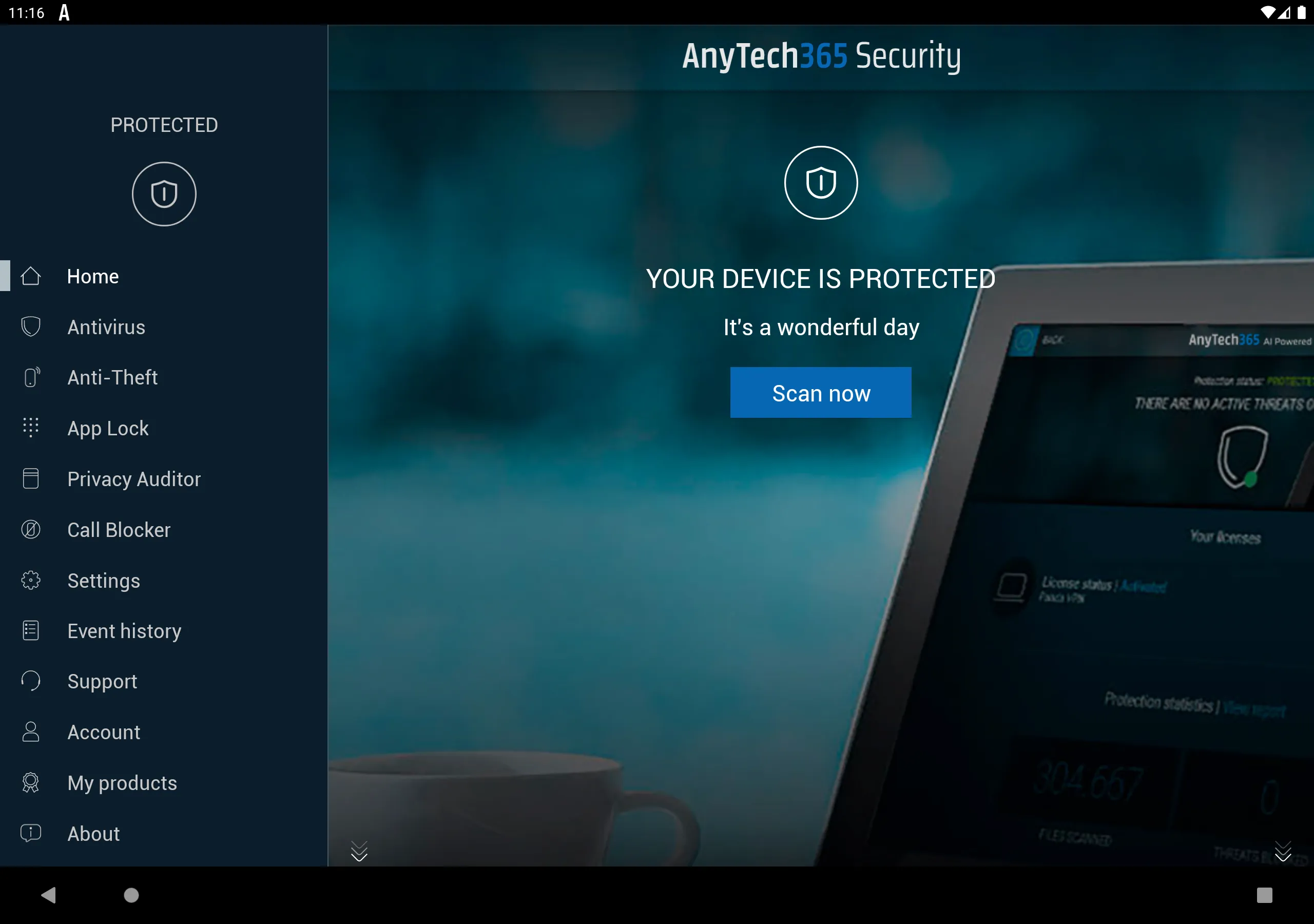Screen dimensions: 1314x924
Task: Open the About section
Action: coord(93,832)
